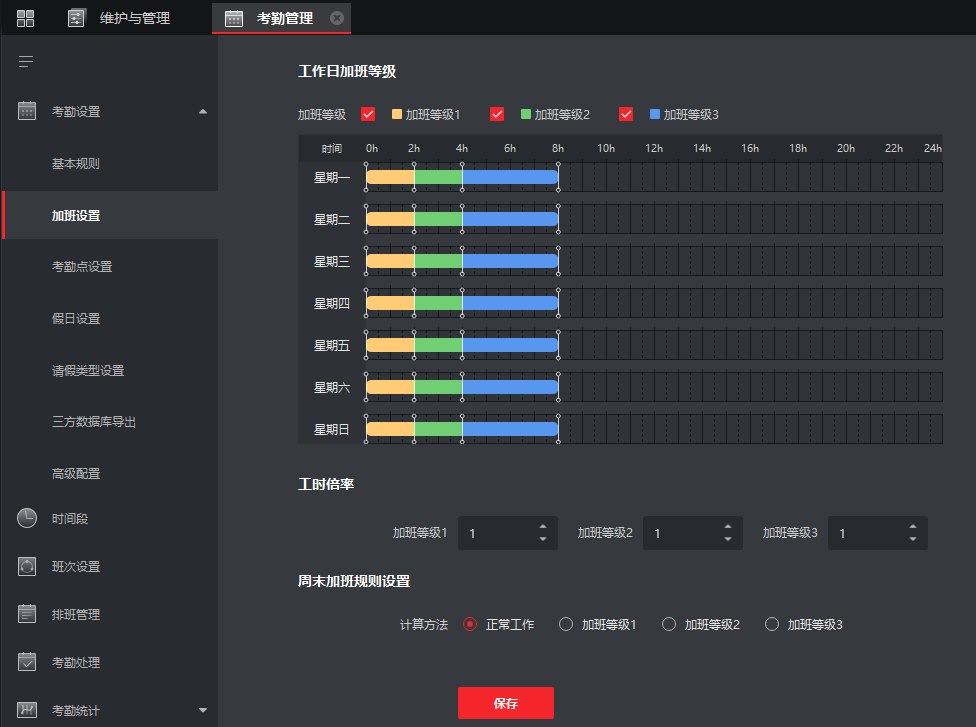This screenshot has width=976, height=727.
Task: Select 加班等级2 weekend calculation radio button
Action: tap(669, 624)
